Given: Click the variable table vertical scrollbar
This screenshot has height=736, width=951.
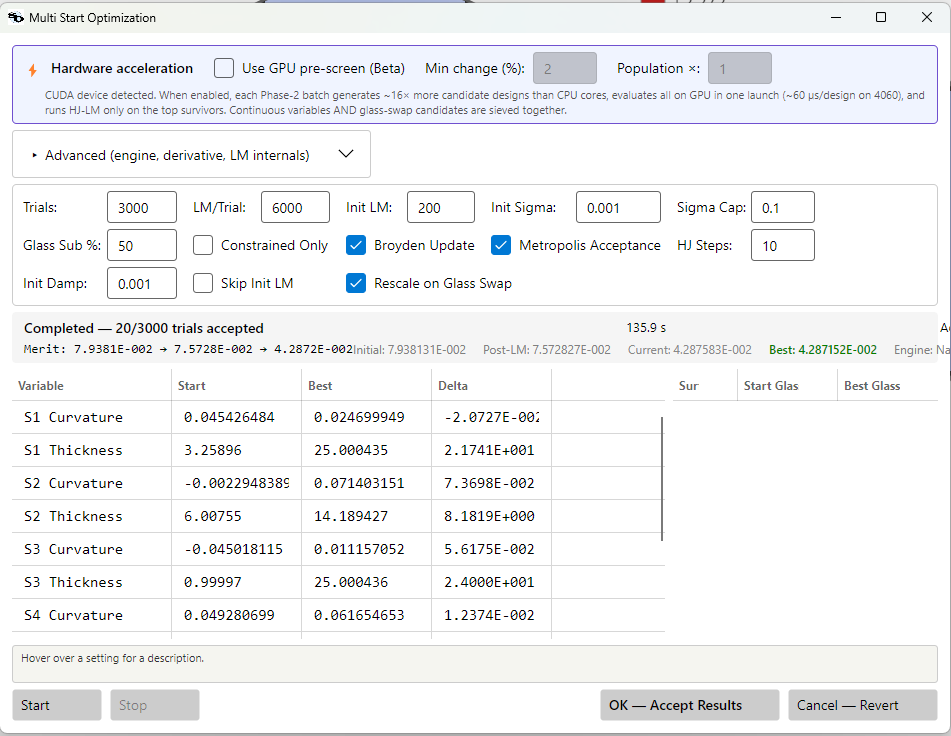Looking at the screenshot, I should [662, 478].
